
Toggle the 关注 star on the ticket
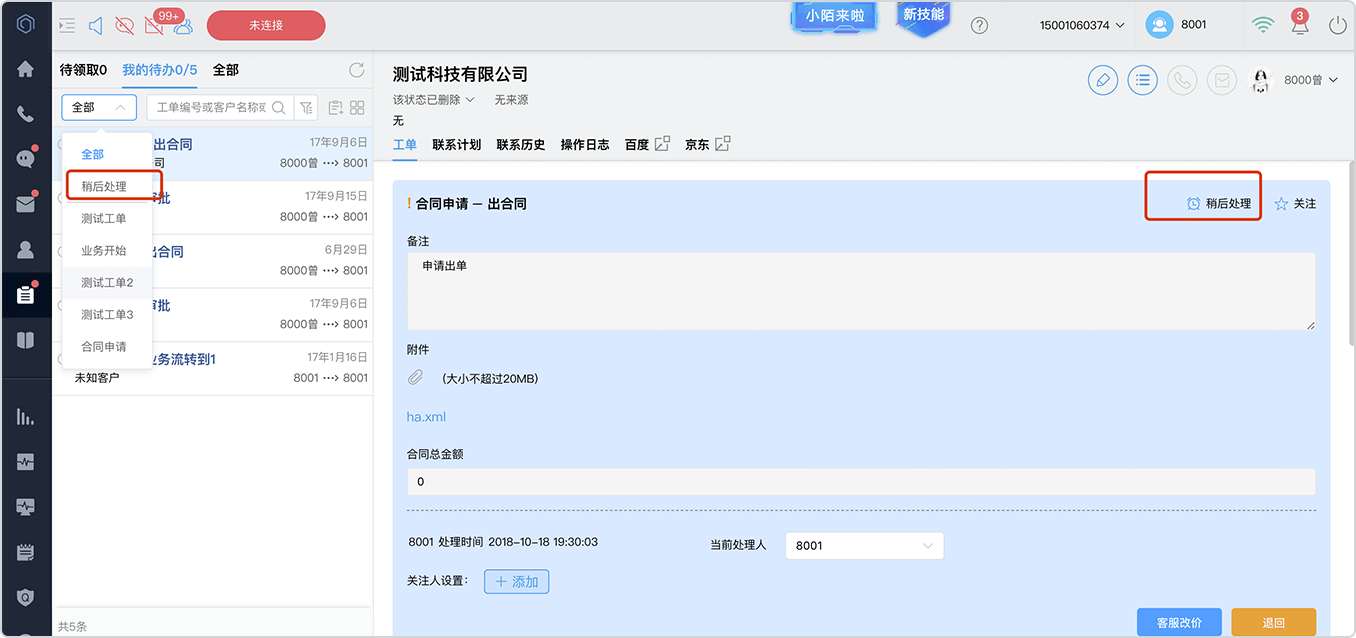[1295, 203]
